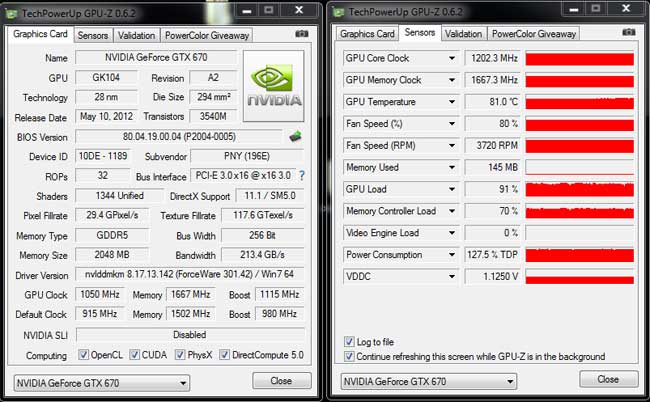The image size is (650, 402).
Task: Click the Bus Interface question mark icon
Action: [x=302, y=176]
